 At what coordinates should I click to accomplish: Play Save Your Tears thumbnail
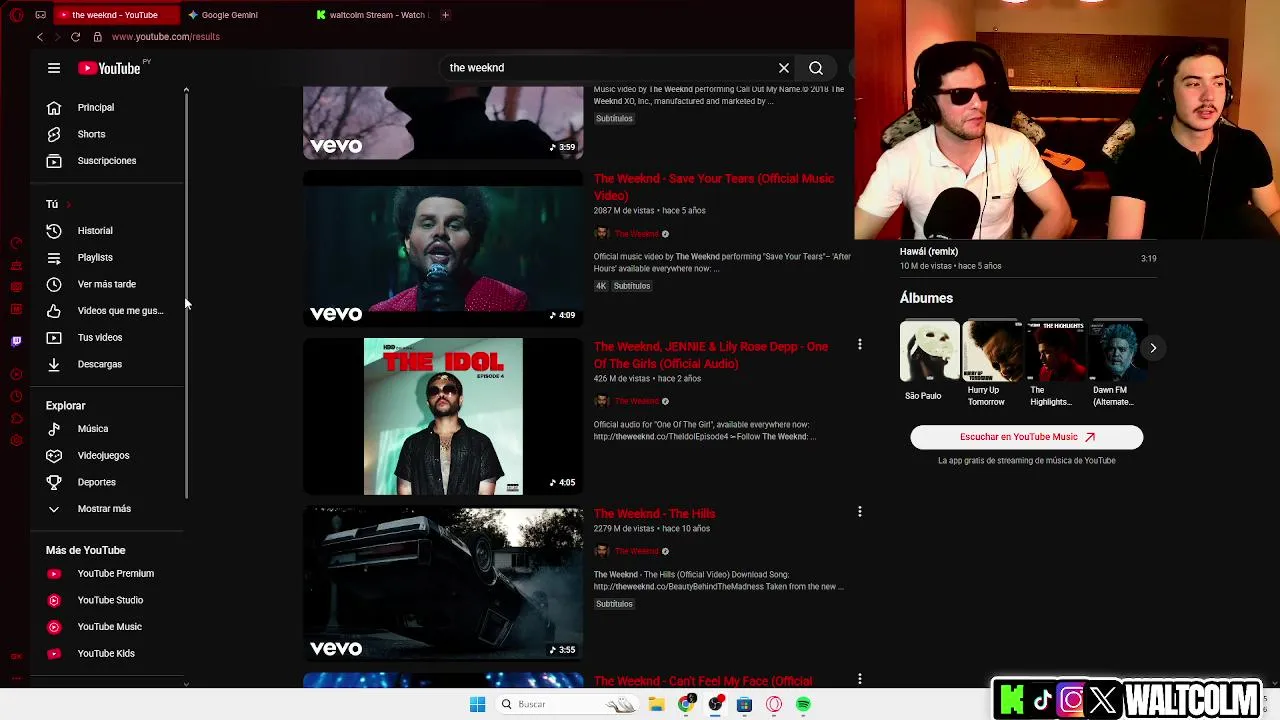pyautogui.click(x=443, y=248)
